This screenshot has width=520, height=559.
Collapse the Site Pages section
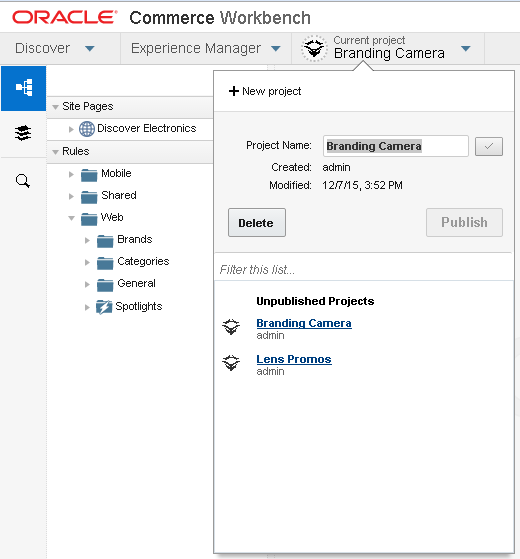click(x=55, y=107)
